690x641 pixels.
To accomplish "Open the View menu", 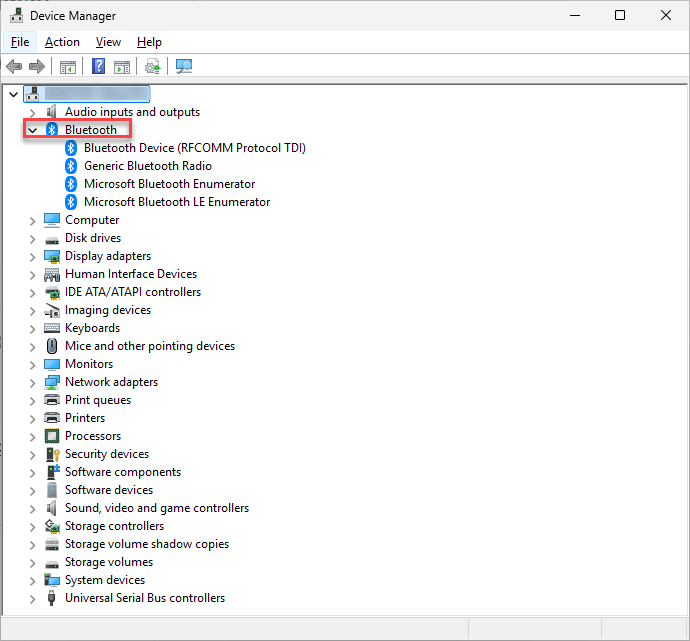I will (x=108, y=42).
